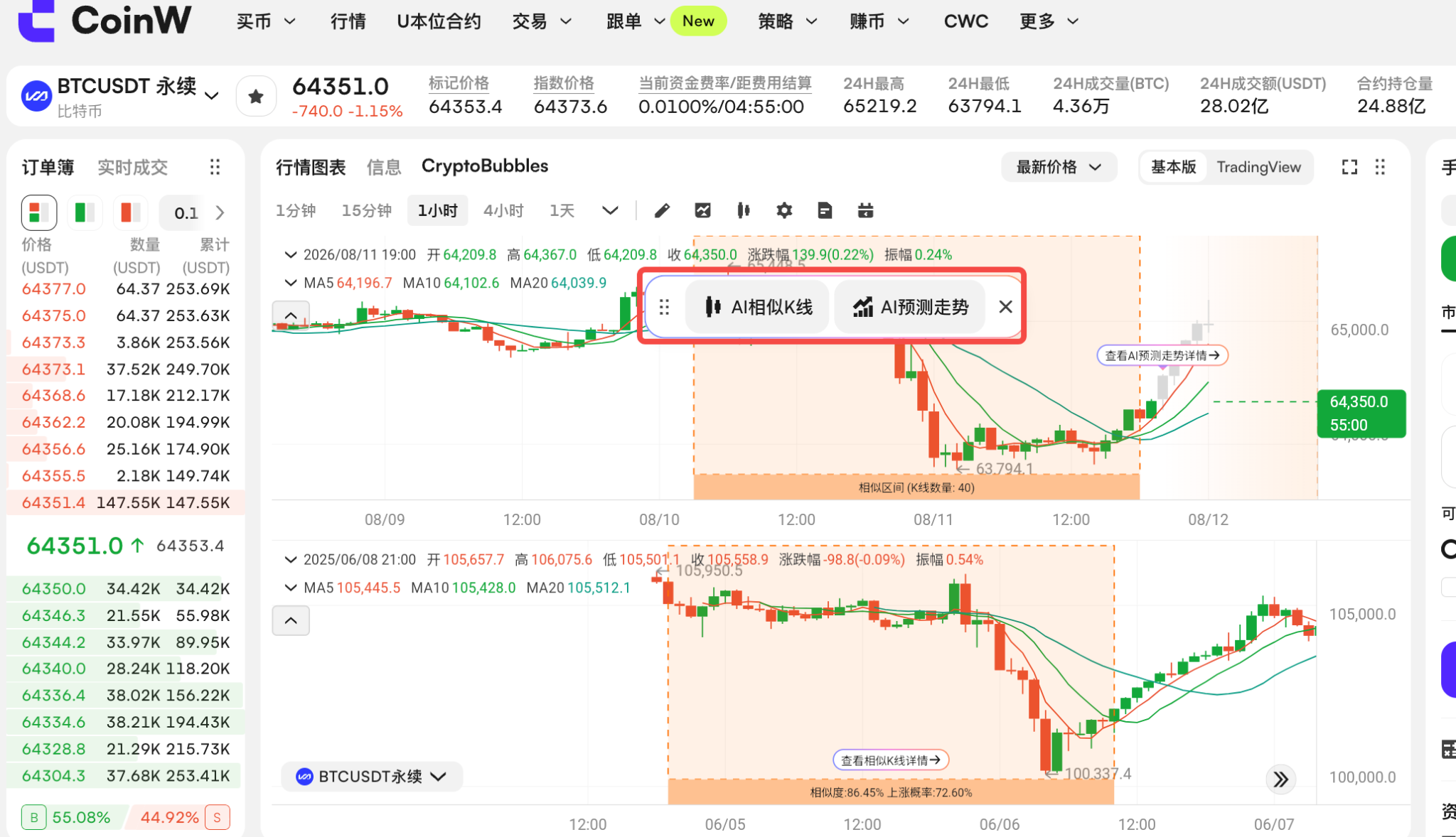Click the chart panel drag handle beside fullscreen
This screenshot has width=1456, height=837.
coord(1380,167)
